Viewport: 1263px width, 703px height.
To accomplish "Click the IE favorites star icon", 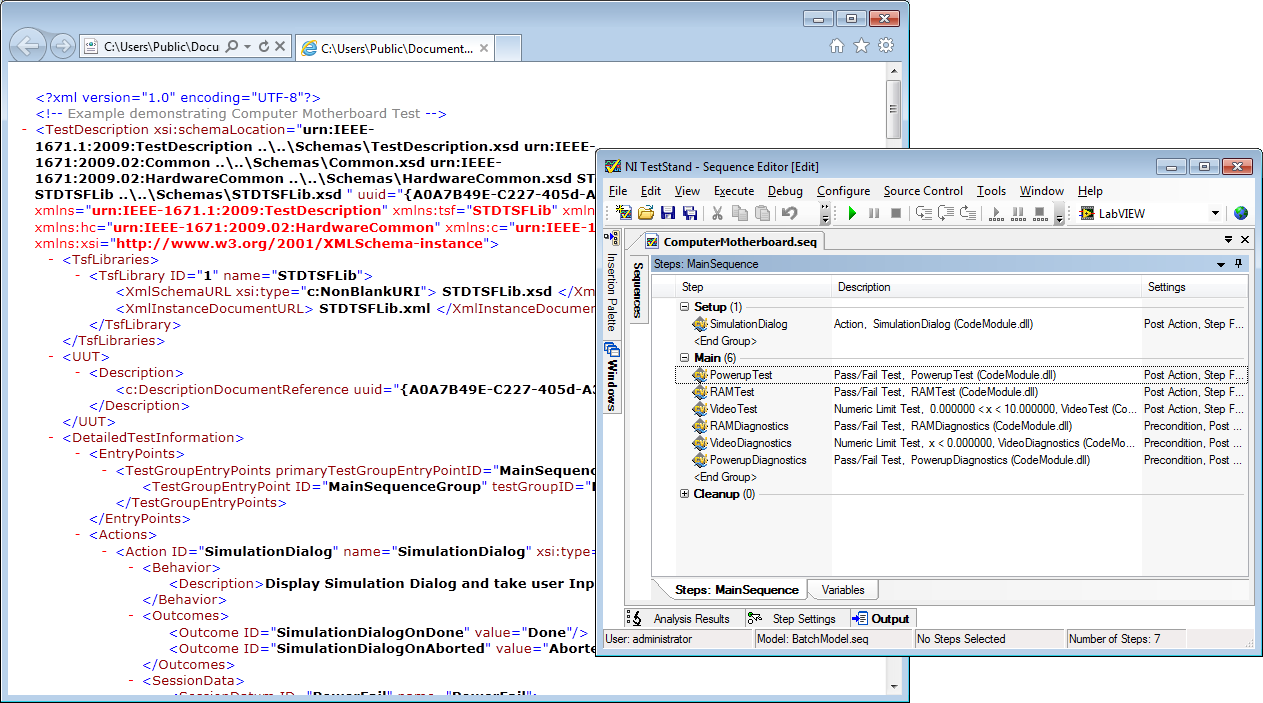I will (x=861, y=46).
